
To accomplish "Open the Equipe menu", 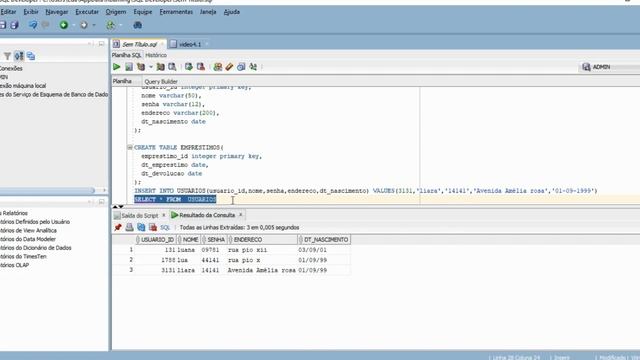I will tap(143, 12).
